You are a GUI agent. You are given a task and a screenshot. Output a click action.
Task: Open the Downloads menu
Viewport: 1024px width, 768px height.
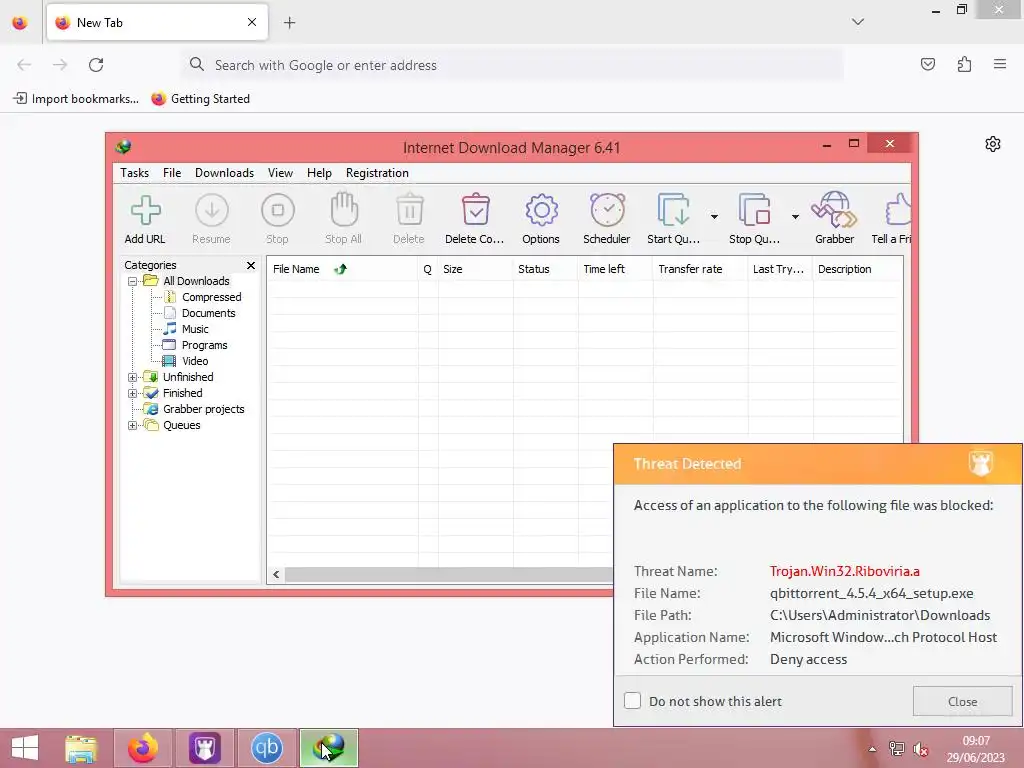click(224, 173)
